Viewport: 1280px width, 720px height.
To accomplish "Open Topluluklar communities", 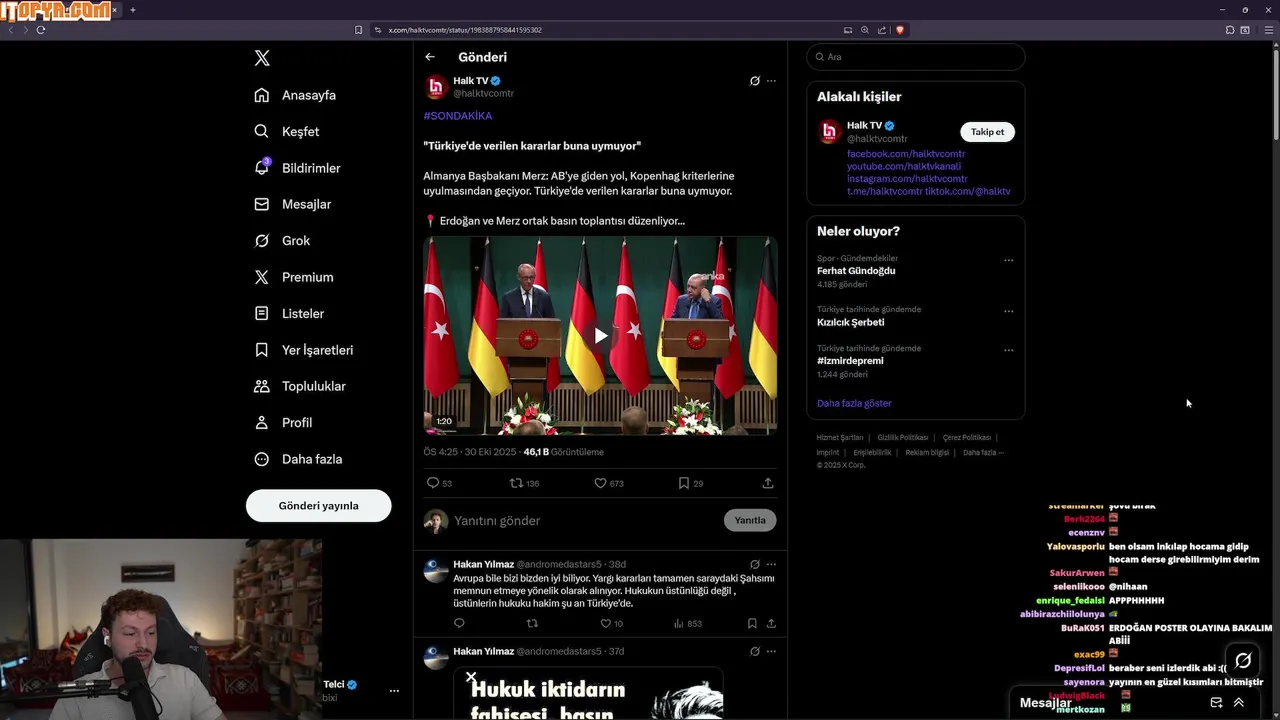I will (300, 386).
